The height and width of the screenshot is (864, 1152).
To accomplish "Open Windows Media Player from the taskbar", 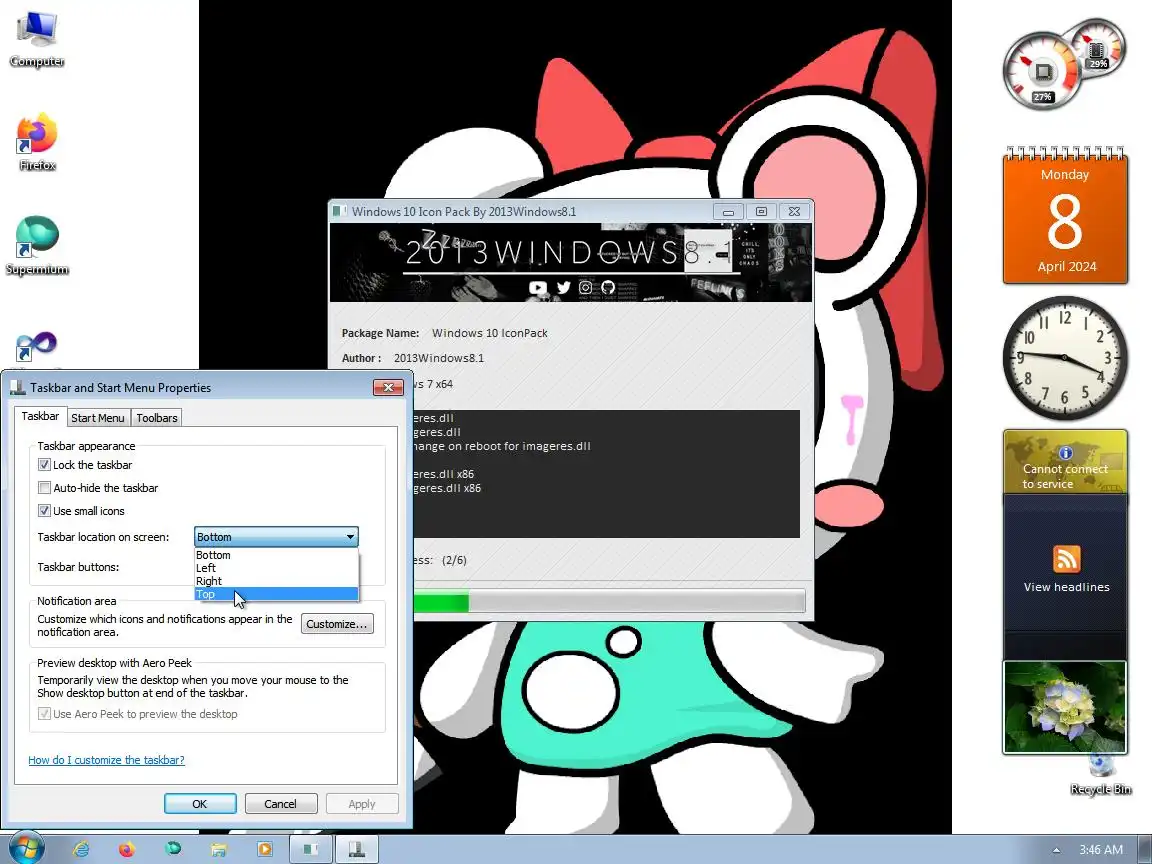I will pyautogui.click(x=265, y=849).
